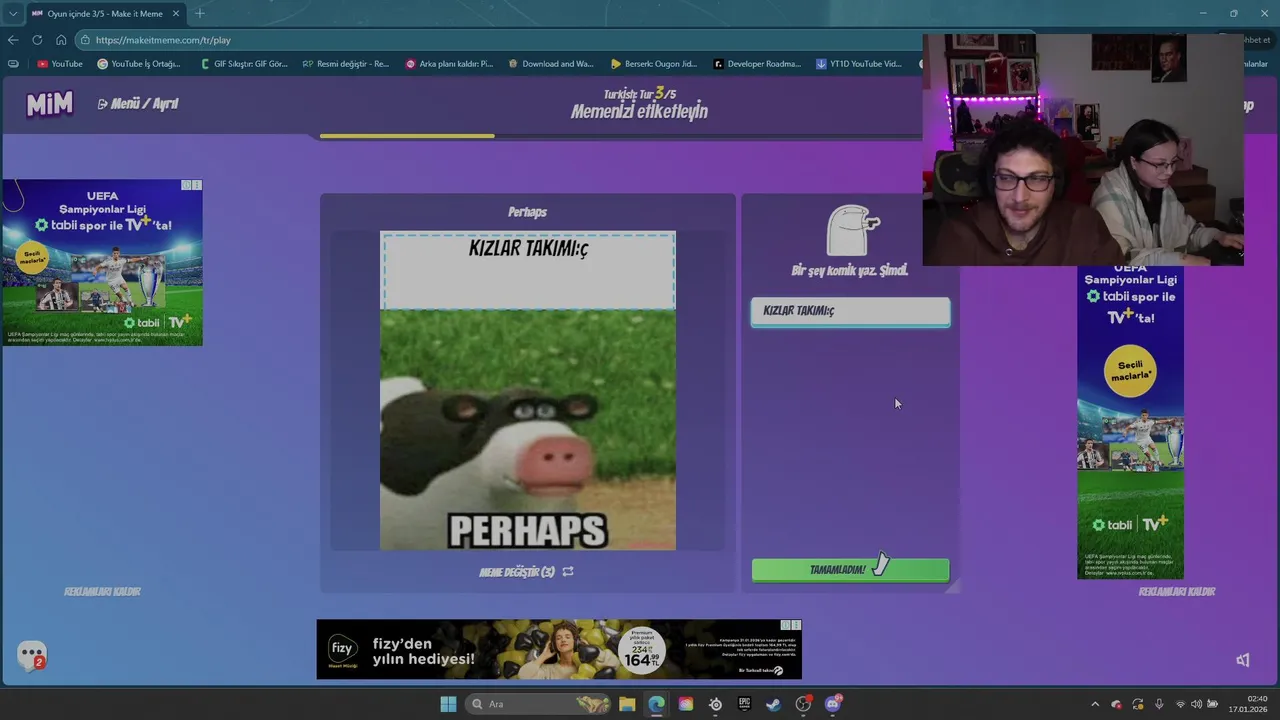Open SteelSeries app on taskbar
The image size is (1280, 720).
pos(715,704)
